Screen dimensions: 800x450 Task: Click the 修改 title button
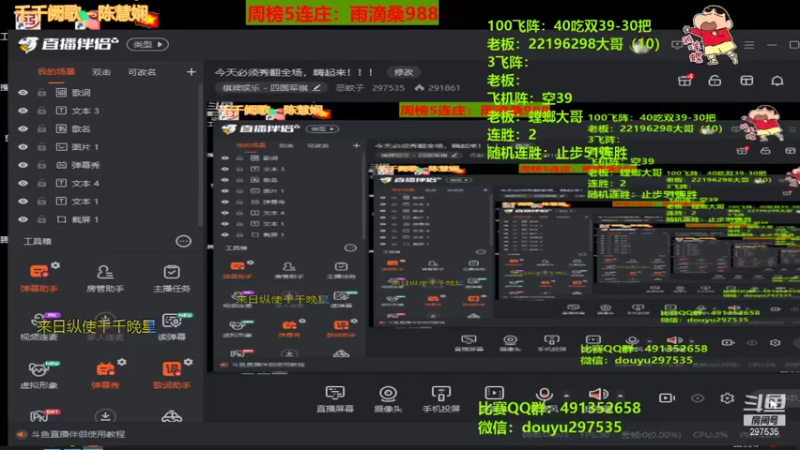pyautogui.click(x=404, y=72)
